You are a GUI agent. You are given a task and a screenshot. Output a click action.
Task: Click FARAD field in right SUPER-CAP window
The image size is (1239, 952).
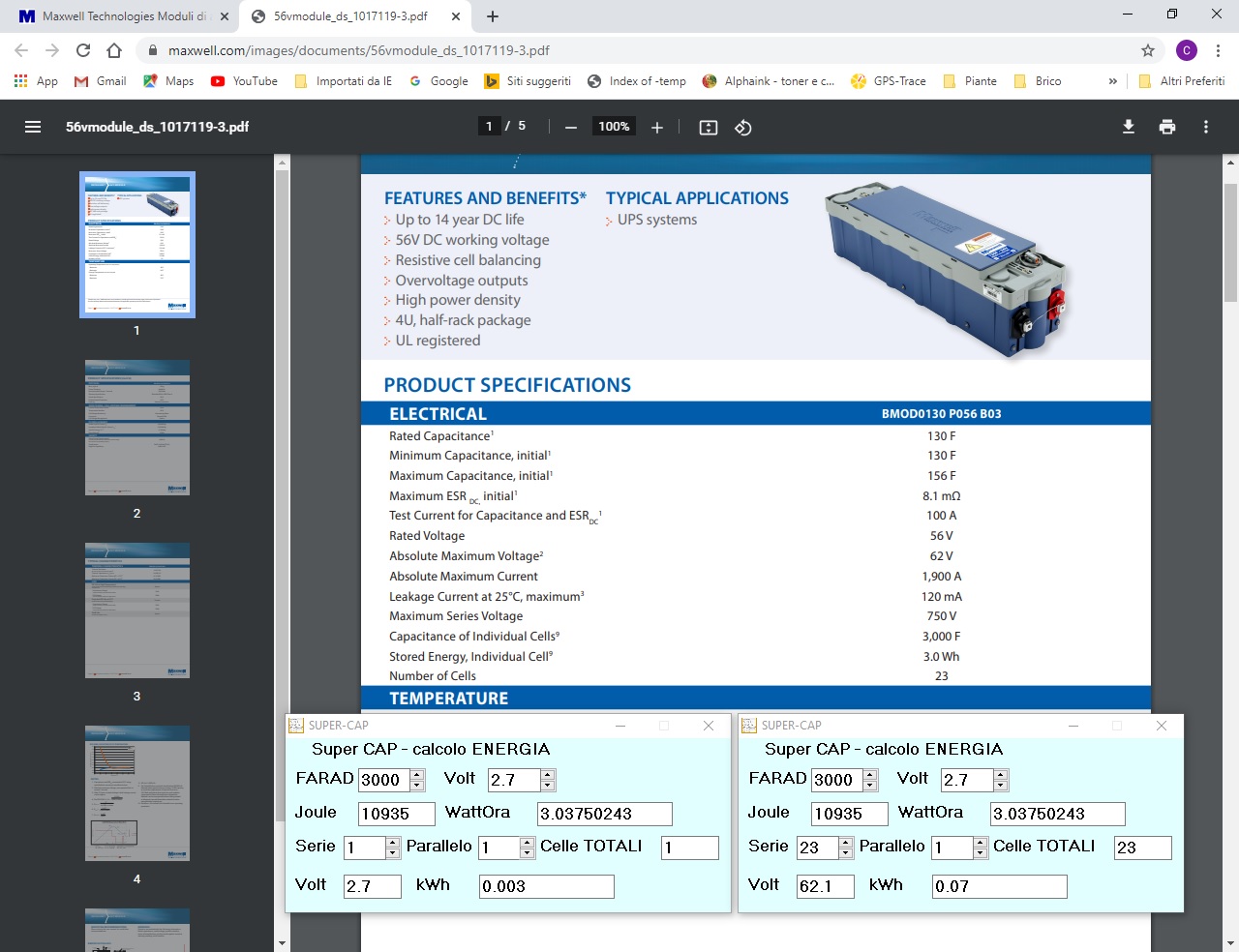click(836, 780)
